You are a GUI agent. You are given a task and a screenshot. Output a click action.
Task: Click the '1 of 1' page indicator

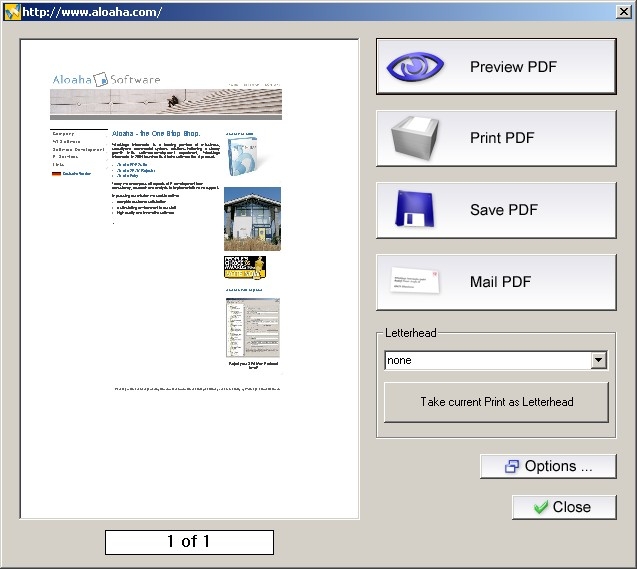coord(189,542)
